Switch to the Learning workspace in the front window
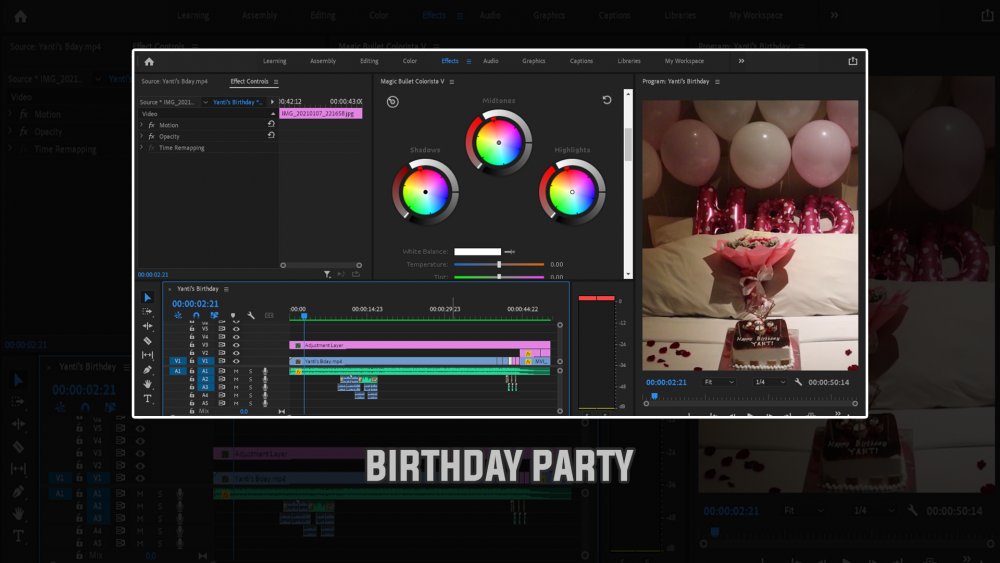 point(275,61)
